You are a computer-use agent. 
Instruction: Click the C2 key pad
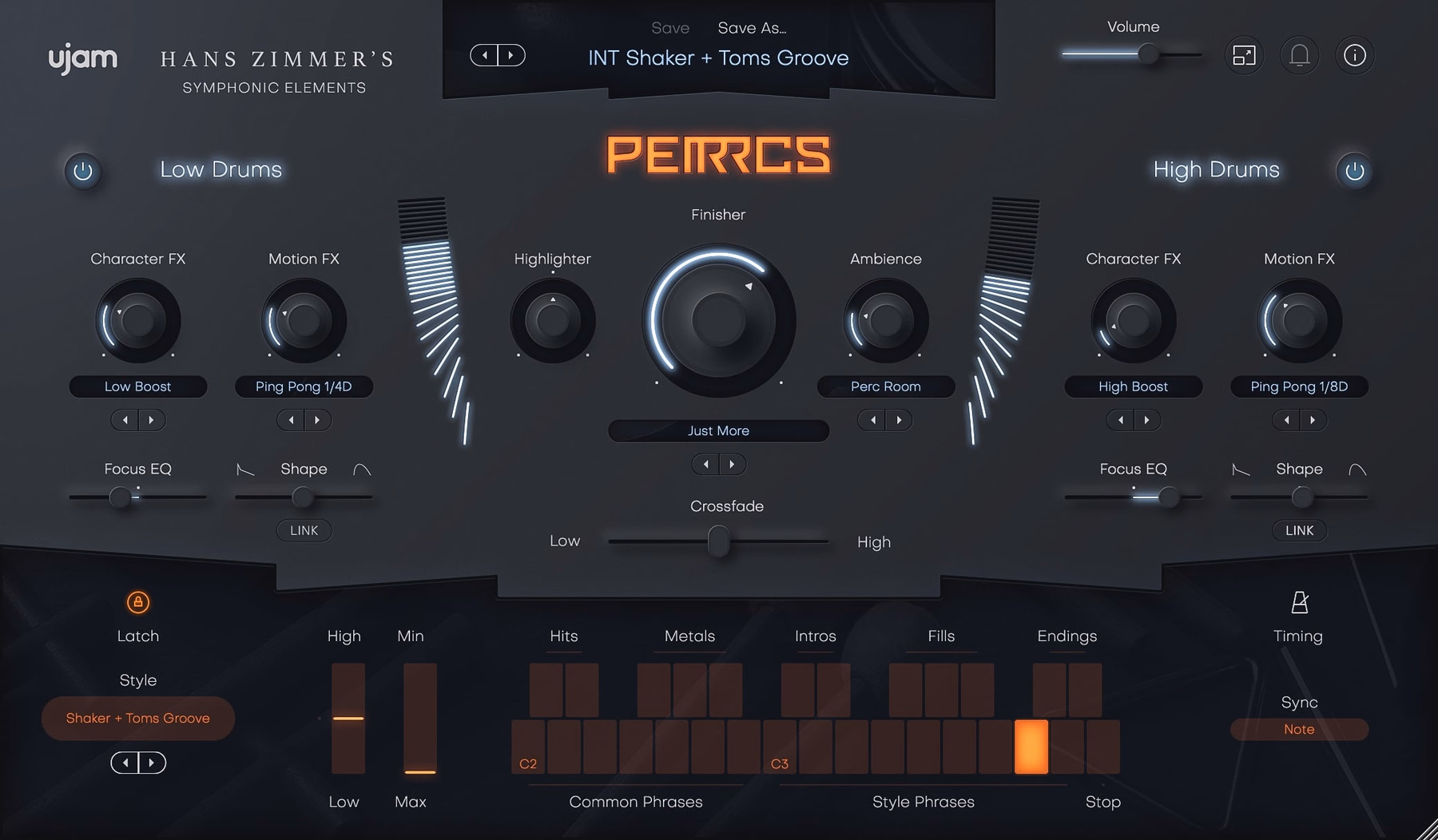point(528,747)
